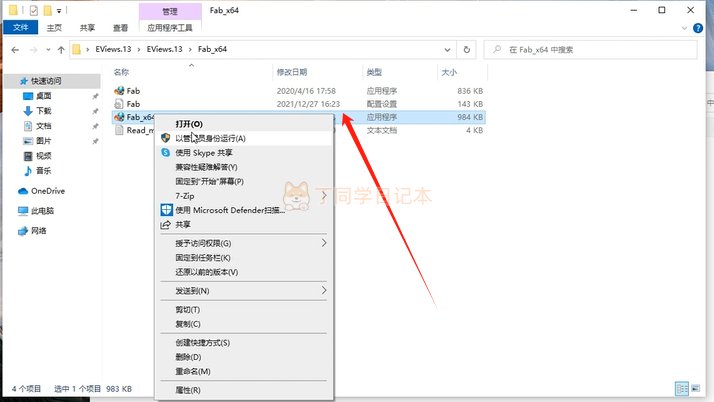Go up one folder level arrow

(61, 50)
